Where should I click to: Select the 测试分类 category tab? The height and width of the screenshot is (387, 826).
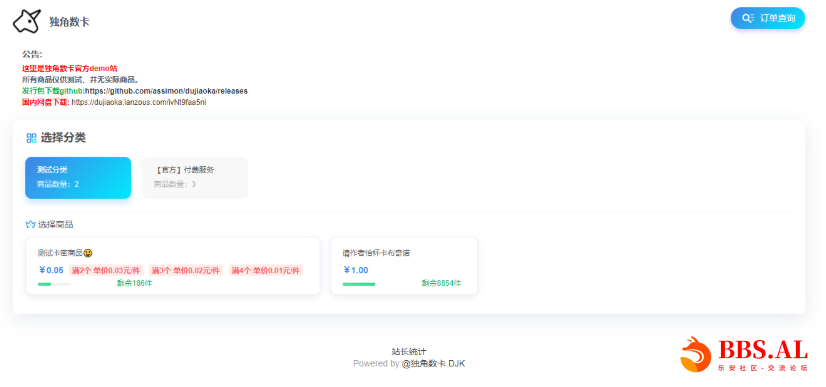(x=78, y=177)
